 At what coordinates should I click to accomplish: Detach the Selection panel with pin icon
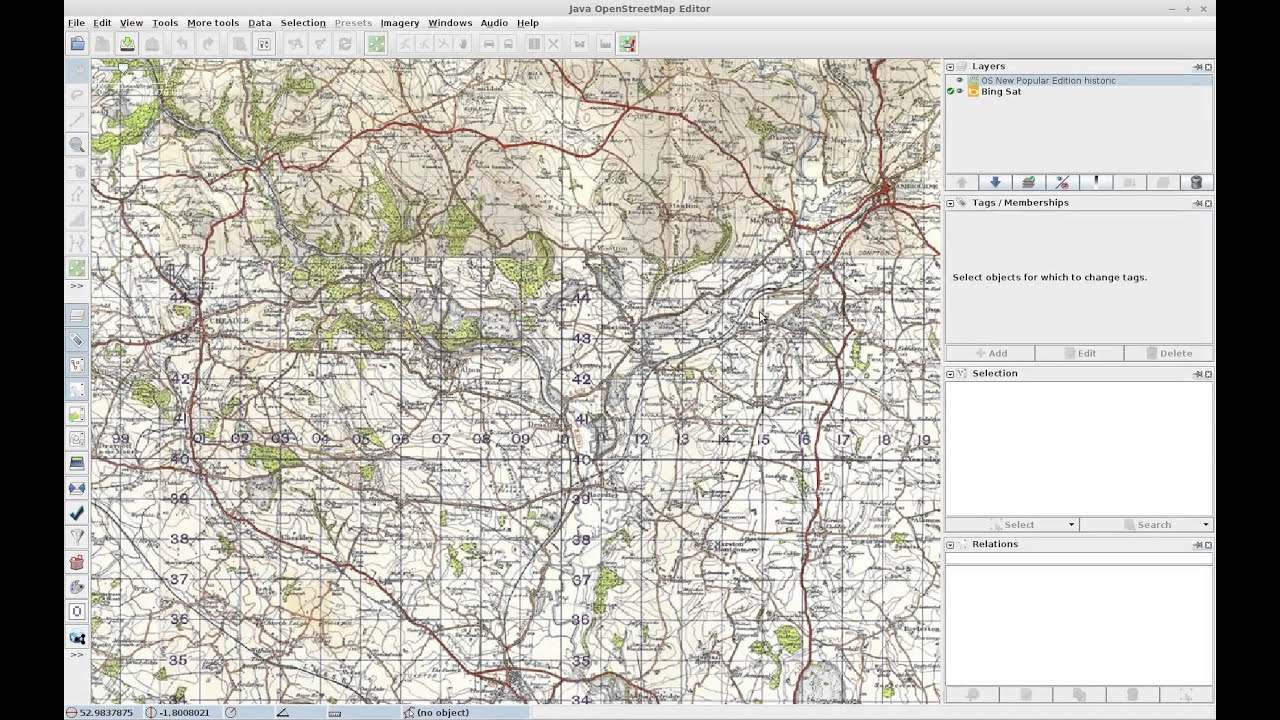click(x=1197, y=375)
